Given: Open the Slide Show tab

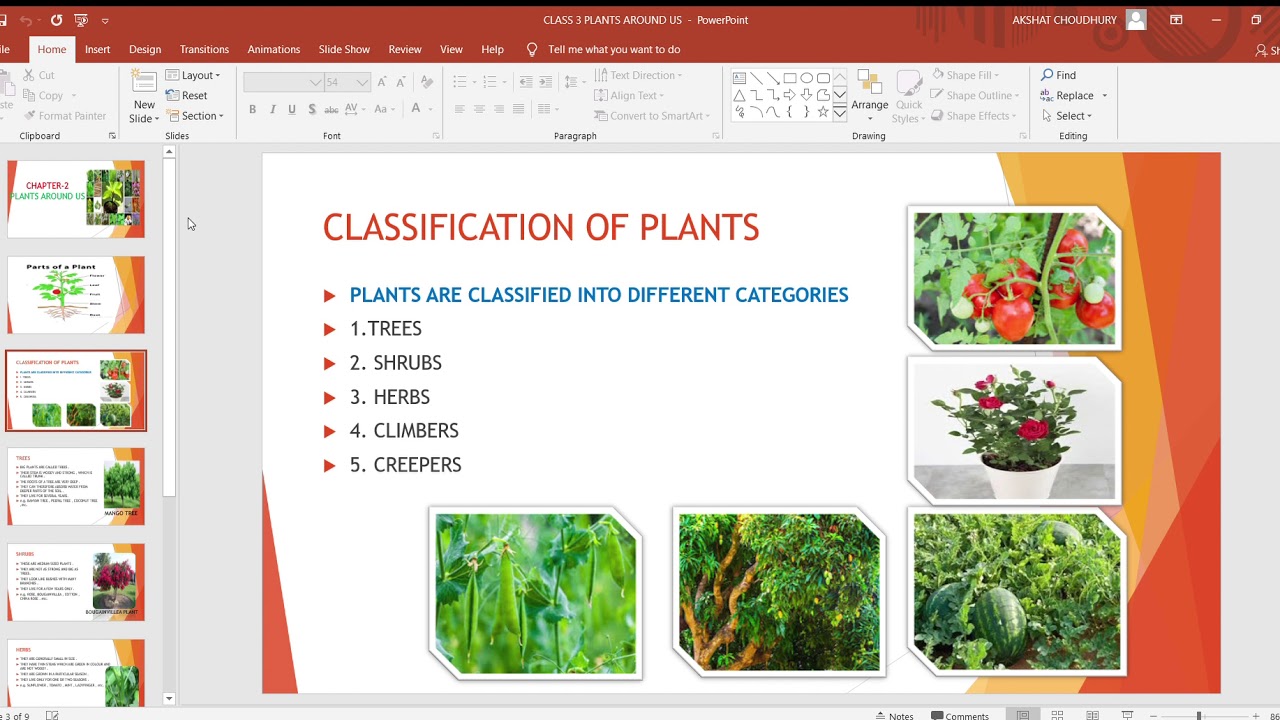Looking at the screenshot, I should (344, 49).
